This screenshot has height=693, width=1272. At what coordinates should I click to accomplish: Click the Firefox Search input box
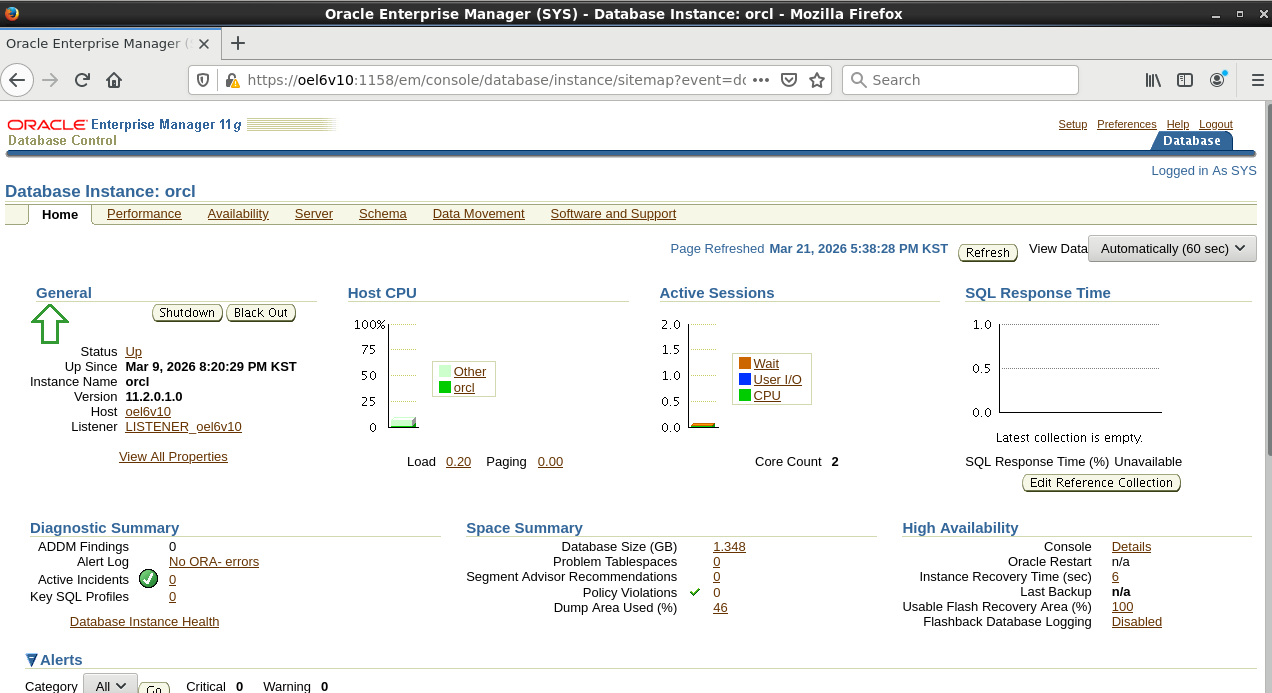pyautogui.click(x=960, y=80)
